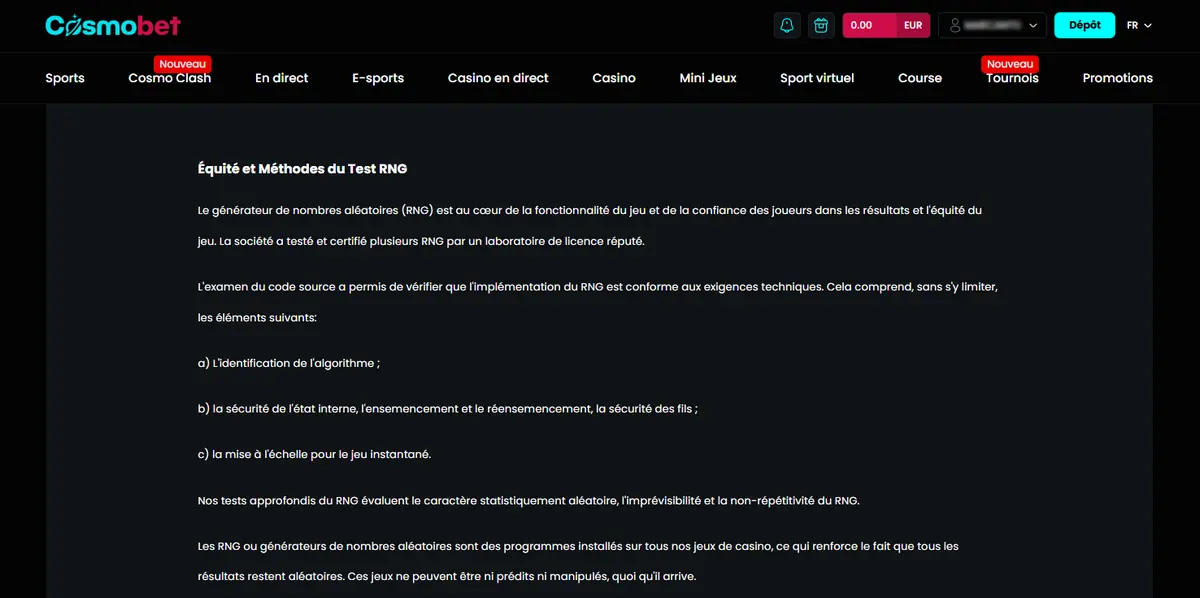This screenshot has height=598, width=1200.
Task: Expand the user account dropdown
Action: (x=992, y=25)
